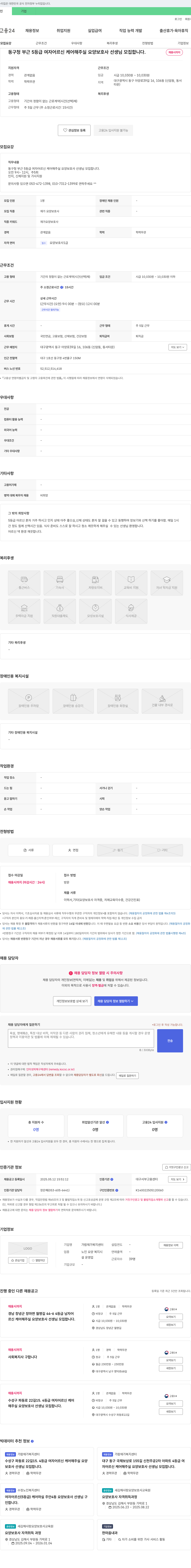Click 고용24 입사지원 불가능 button

(x=113, y=130)
